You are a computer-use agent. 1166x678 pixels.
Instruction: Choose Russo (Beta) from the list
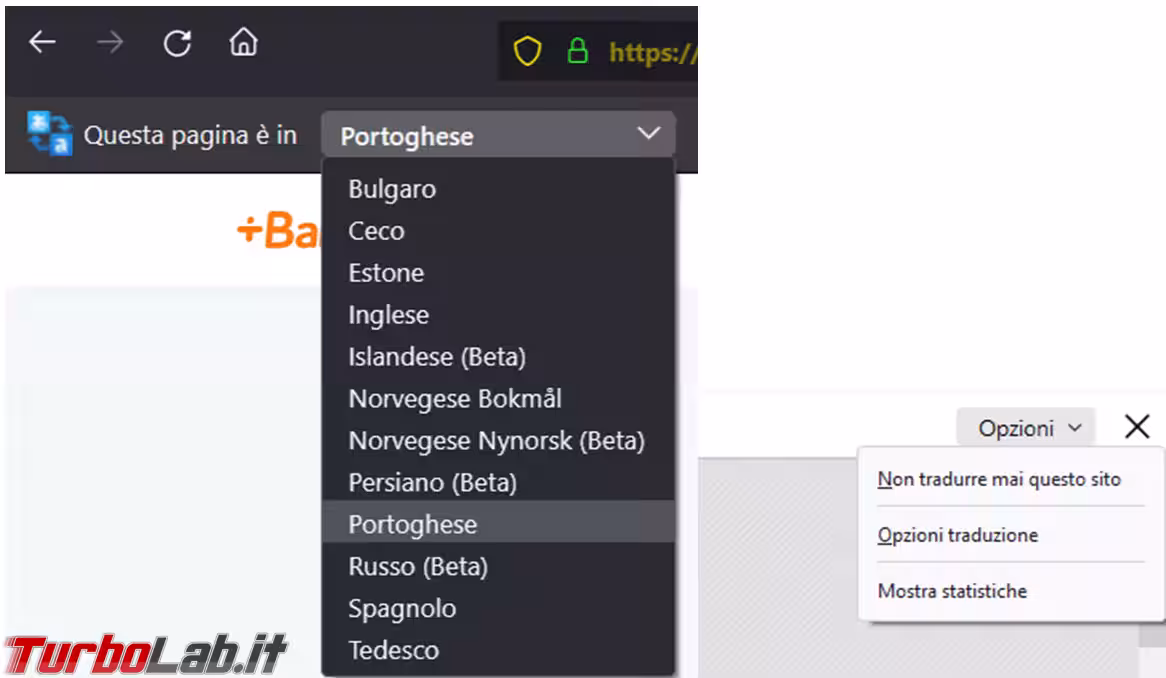coord(418,567)
